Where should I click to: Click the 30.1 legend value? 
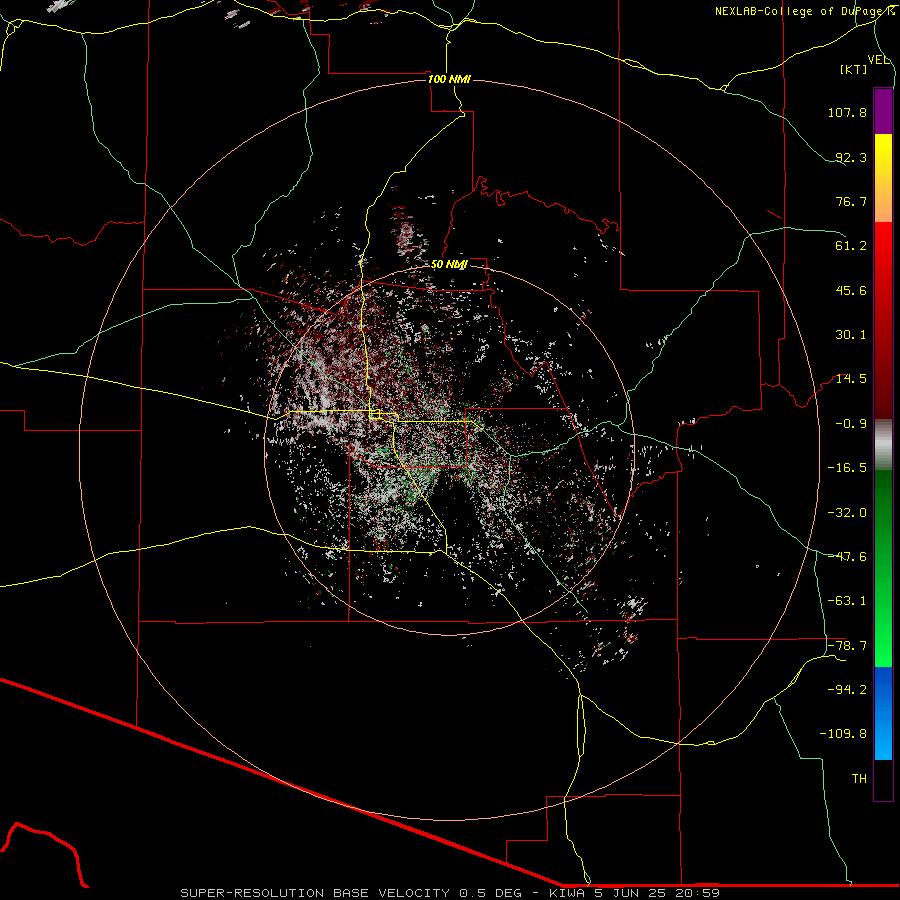[851, 335]
